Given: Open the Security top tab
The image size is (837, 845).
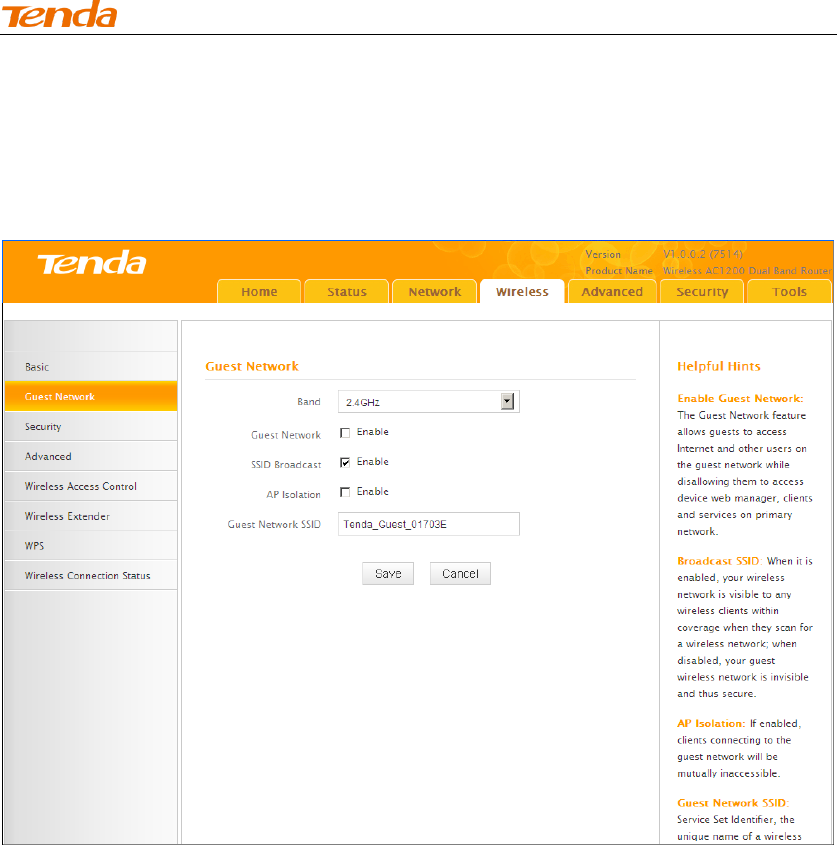Looking at the screenshot, I should coord(702,292).
